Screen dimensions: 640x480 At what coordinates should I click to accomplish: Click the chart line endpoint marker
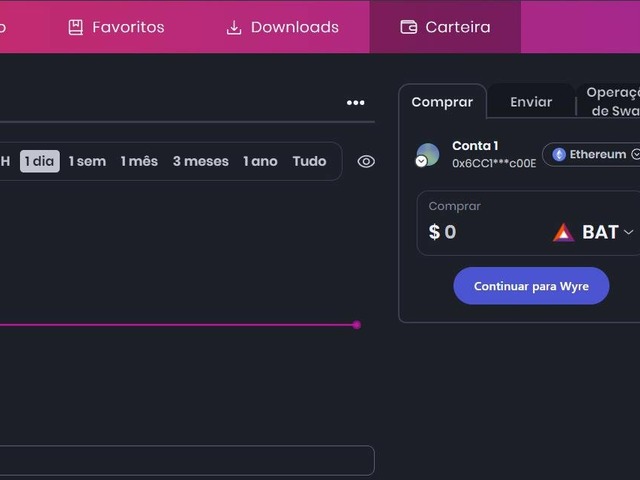[357, 324]
